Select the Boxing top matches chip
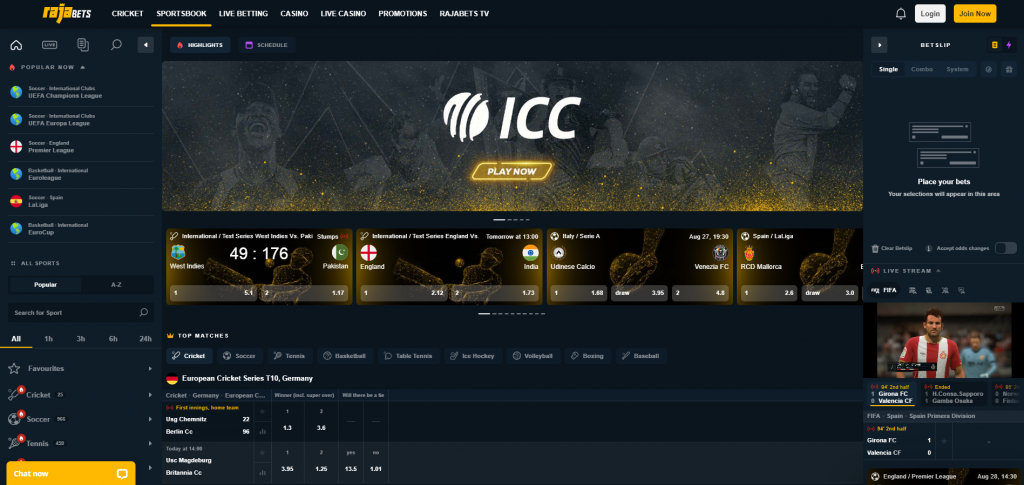 click(x=587, y=356)
